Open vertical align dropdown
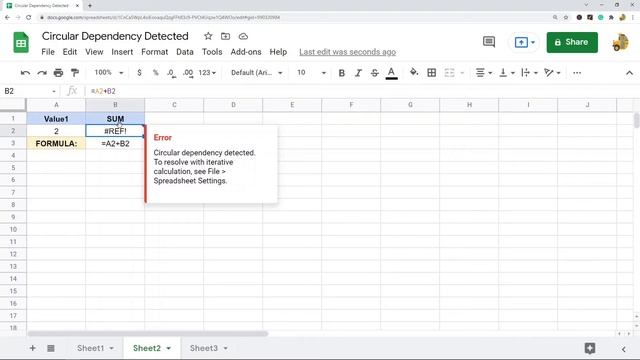The image size is (640, 360). coord(507,73)
